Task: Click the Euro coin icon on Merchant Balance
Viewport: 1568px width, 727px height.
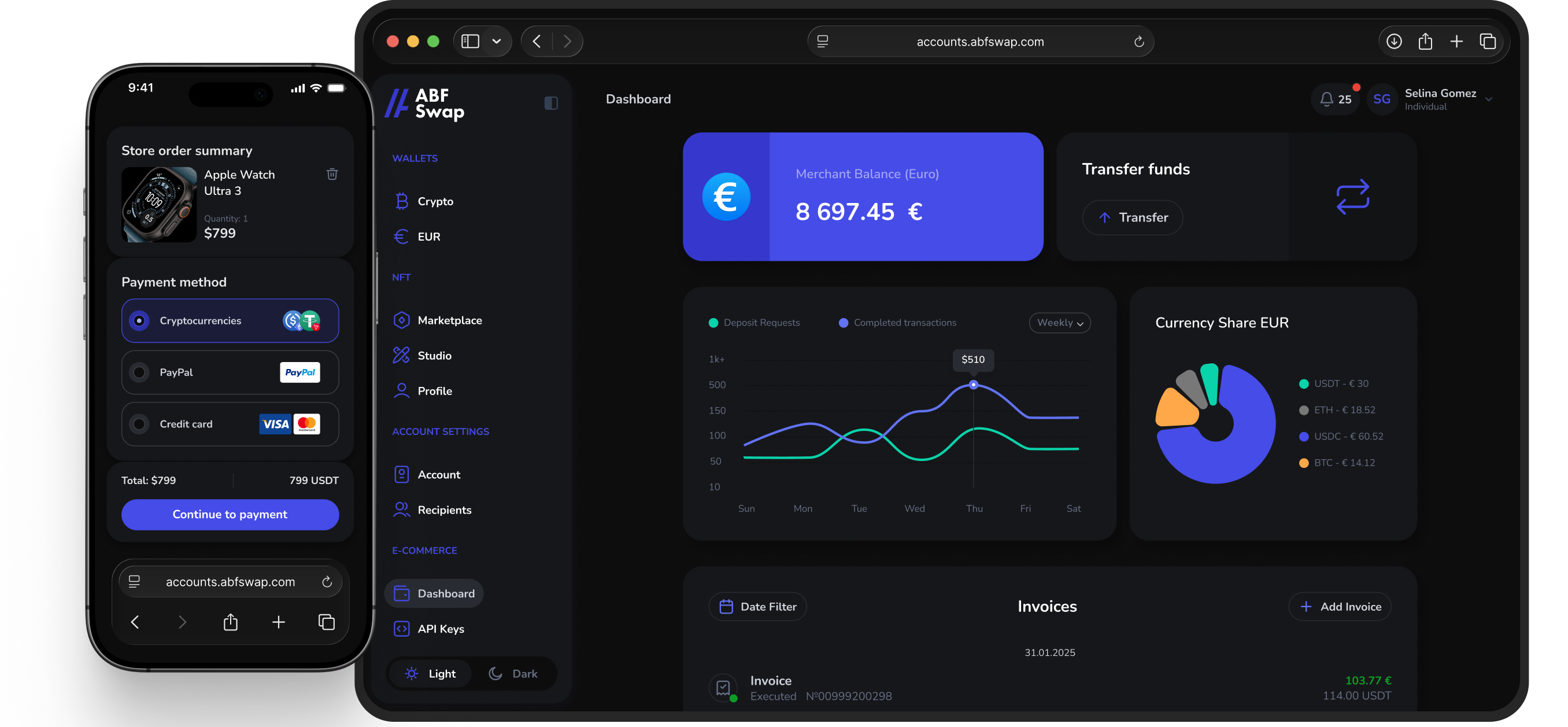Action: (x=726, y=197)
